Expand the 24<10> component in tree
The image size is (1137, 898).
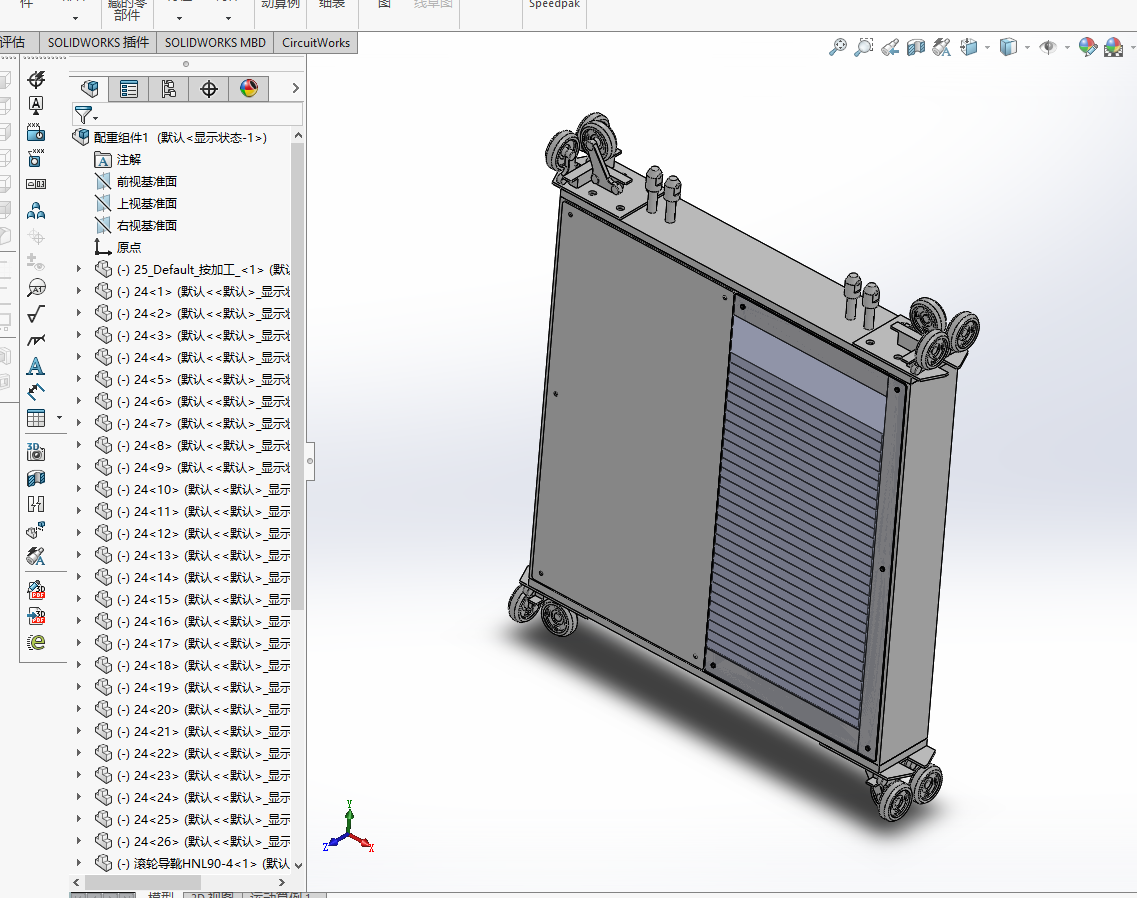80,489
